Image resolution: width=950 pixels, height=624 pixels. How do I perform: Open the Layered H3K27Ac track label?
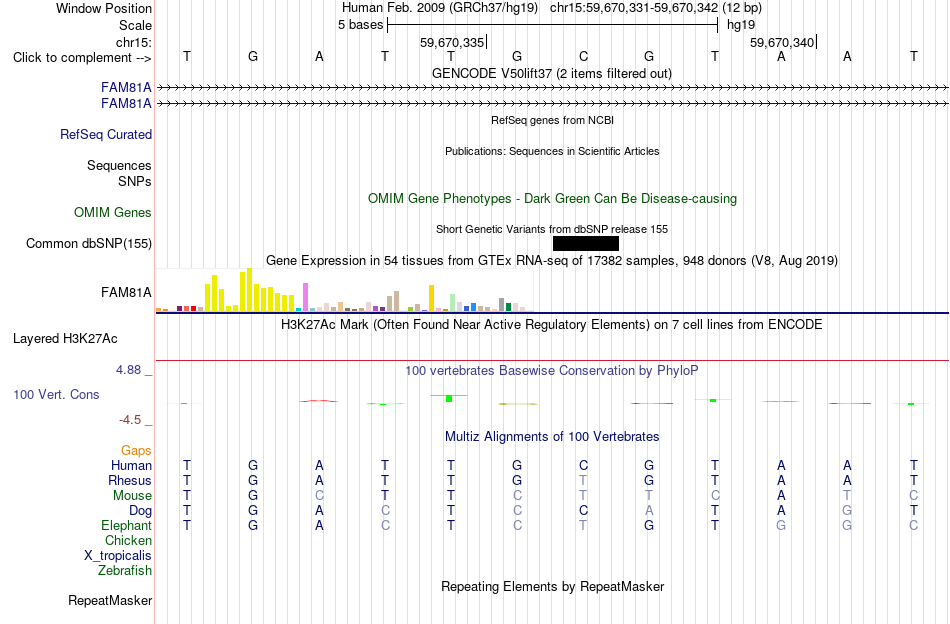point(65,339)
